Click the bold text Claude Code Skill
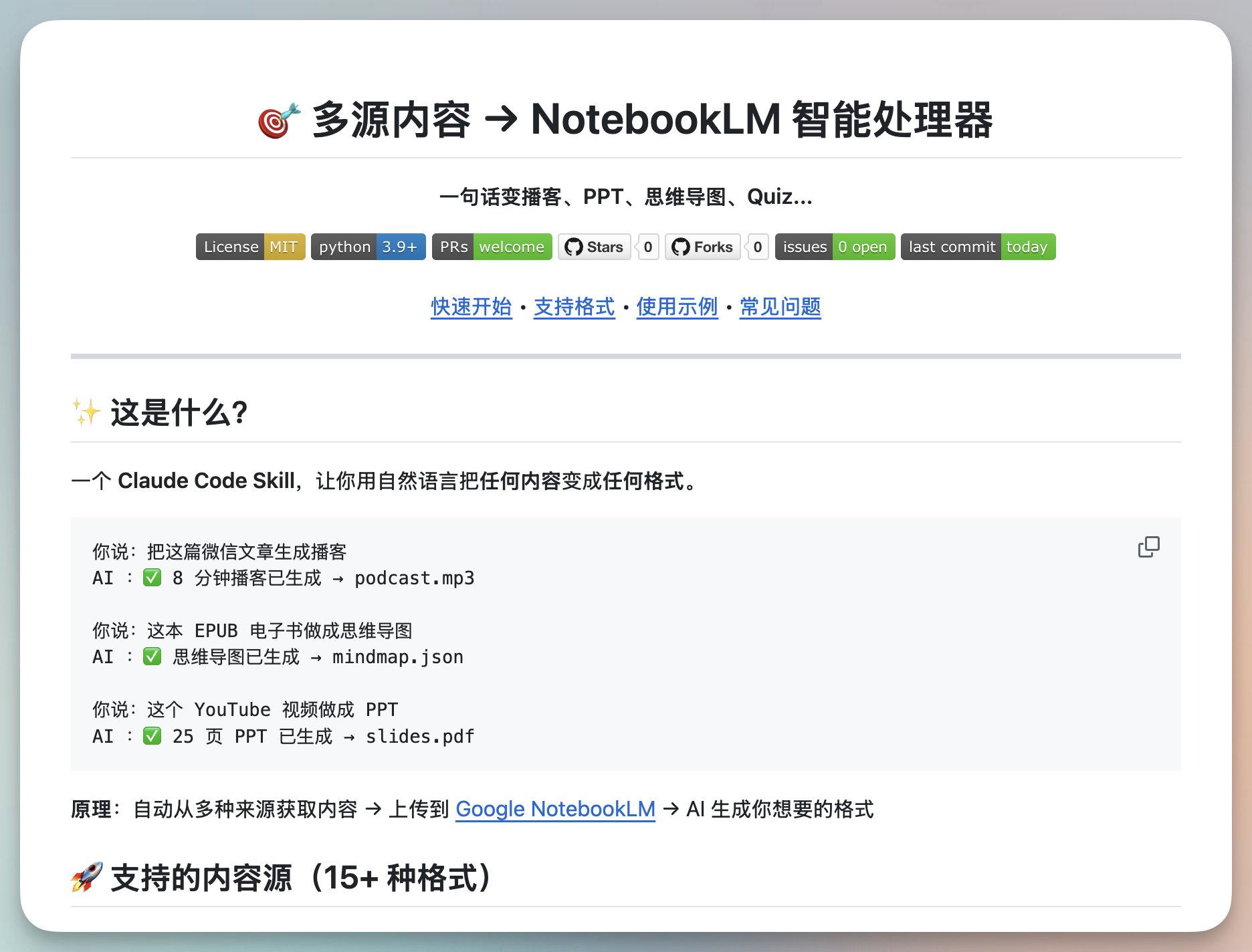Image resolution: width=1252 pixels, height=952 pixels. pyautogui.click(x=206, y=481)
